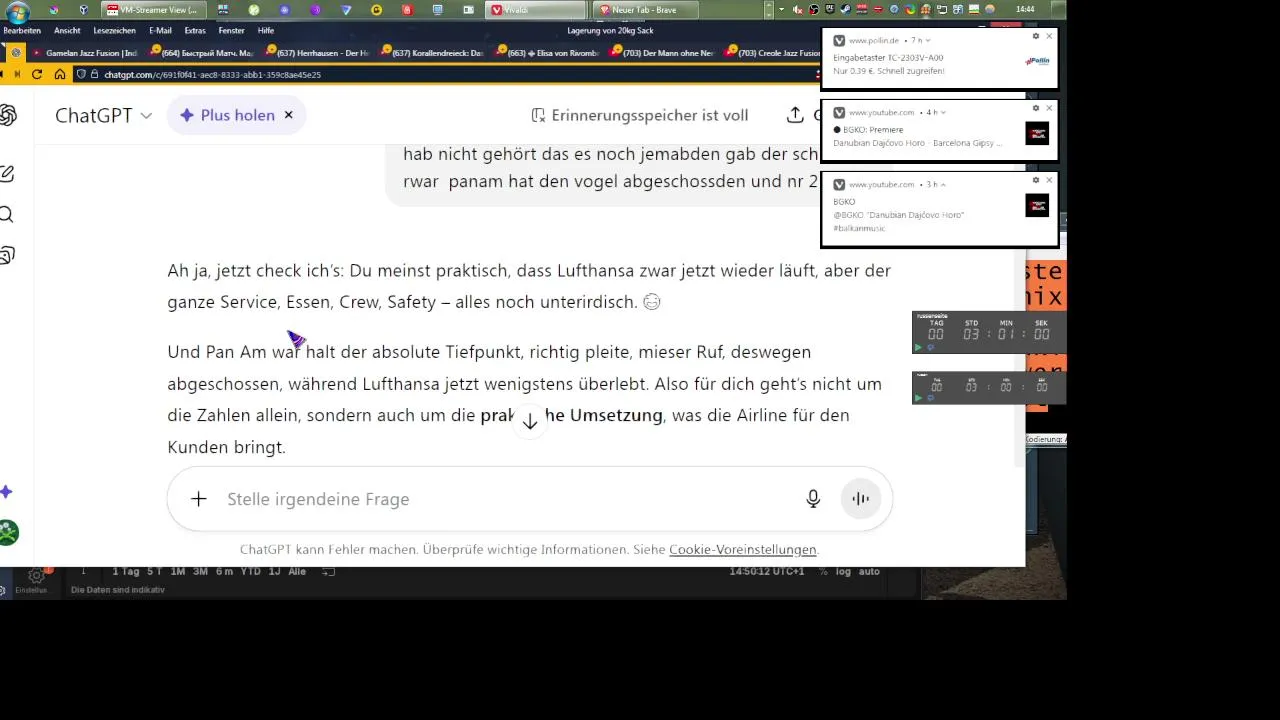Open the Fenster menu
The image size is (1280, 720).
pos(231,31)
